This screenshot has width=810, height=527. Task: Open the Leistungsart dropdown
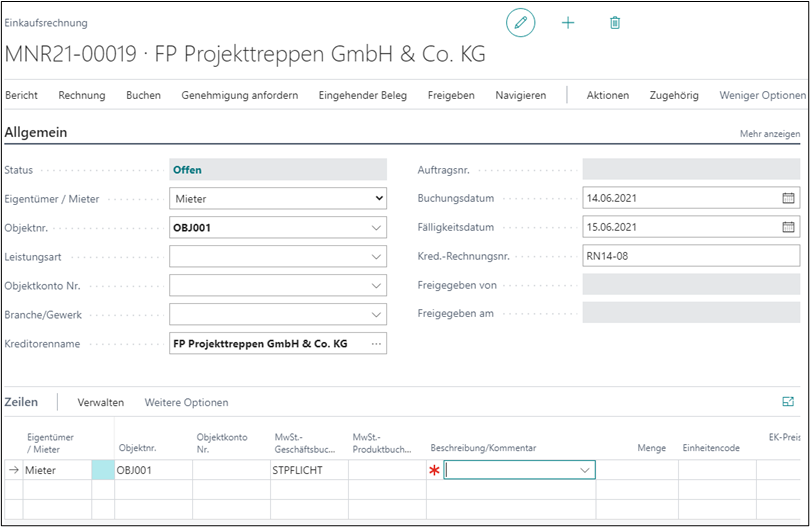pyautogui.click(x=377, y=257)
